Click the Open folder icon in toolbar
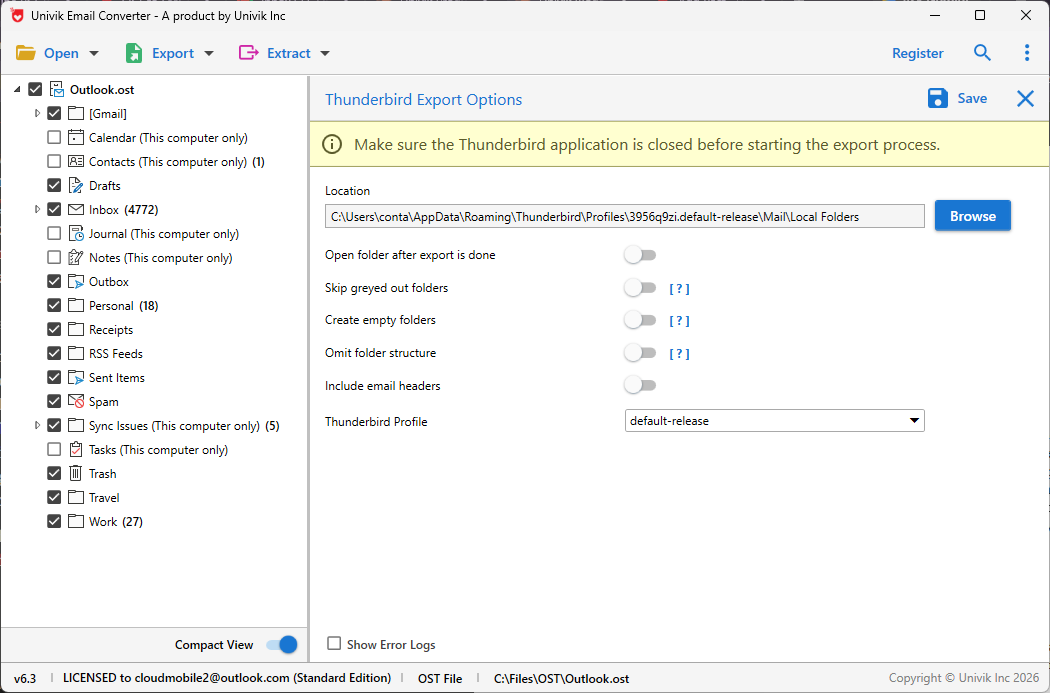1050x693 pixels. pos(26,53)
